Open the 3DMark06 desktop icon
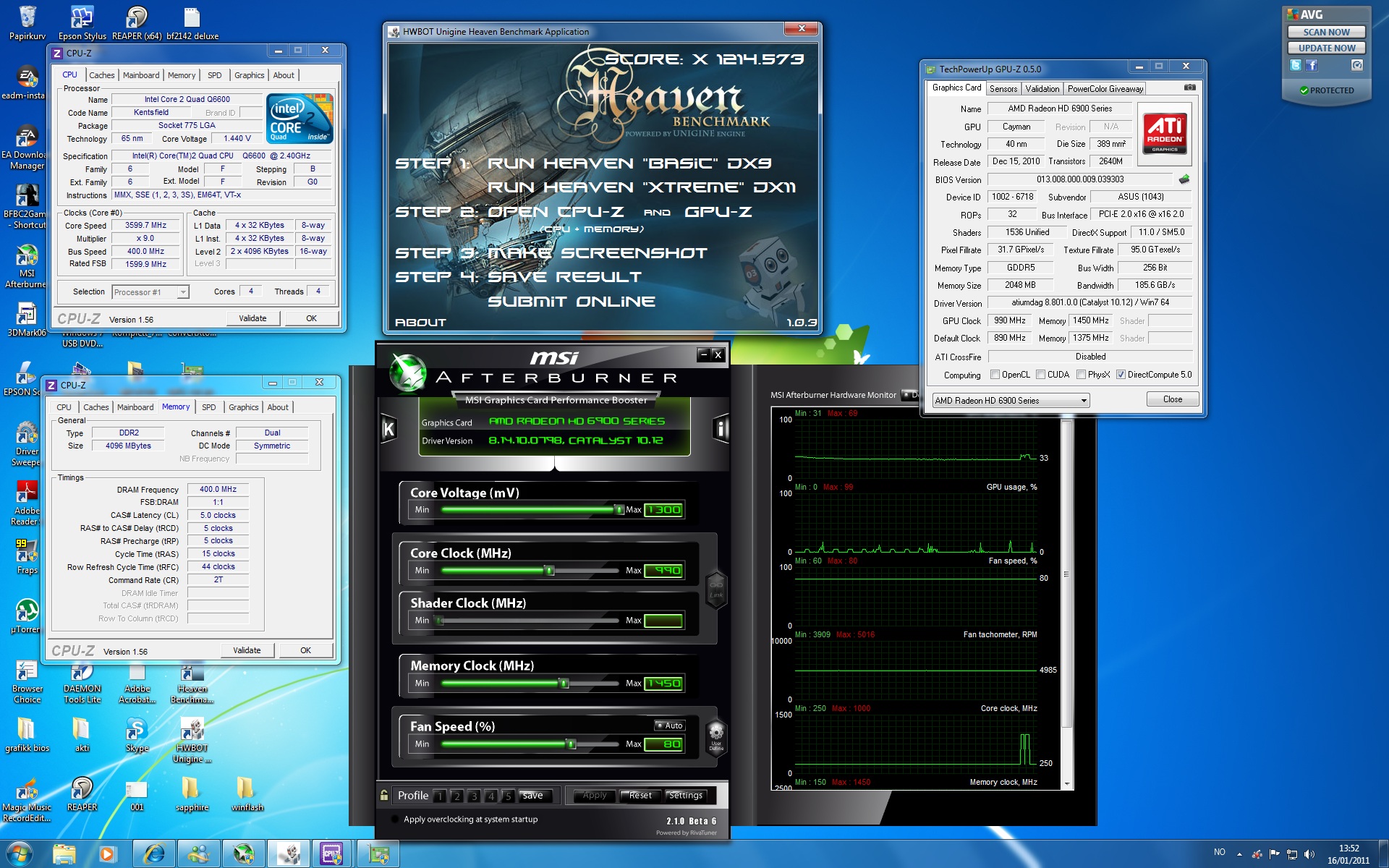The image size is (1389, 868). (27, 319)
